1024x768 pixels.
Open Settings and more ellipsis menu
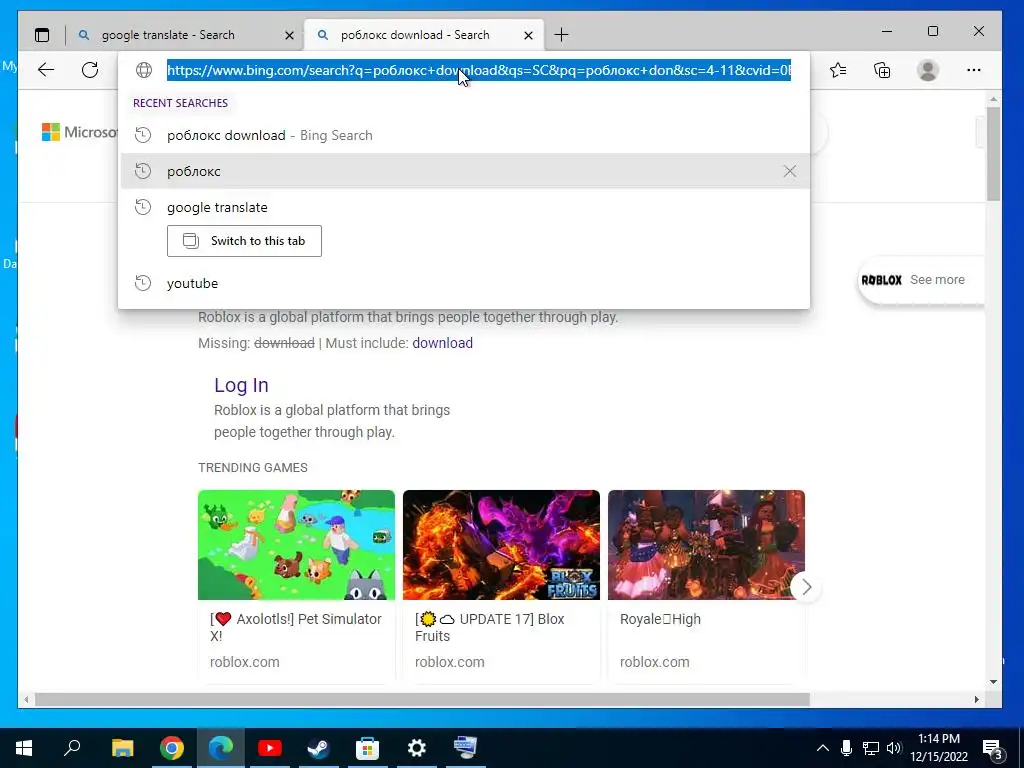tap(974, 70)
